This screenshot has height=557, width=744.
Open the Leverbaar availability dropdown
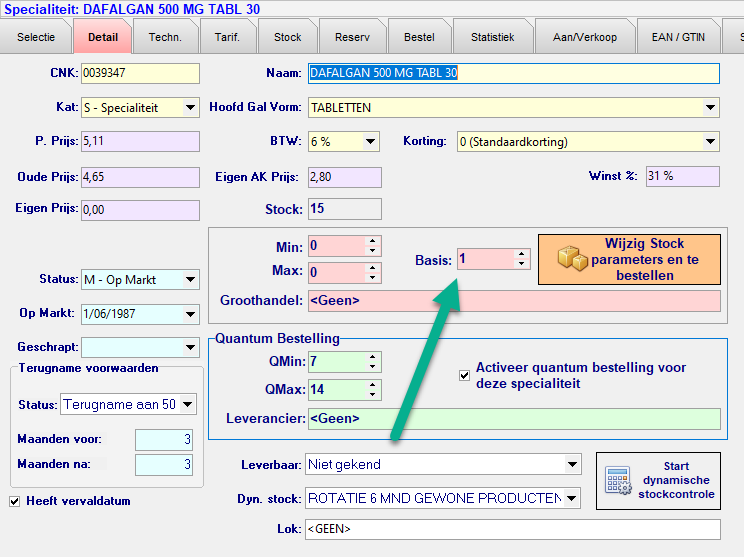click(x=572, y=464)
